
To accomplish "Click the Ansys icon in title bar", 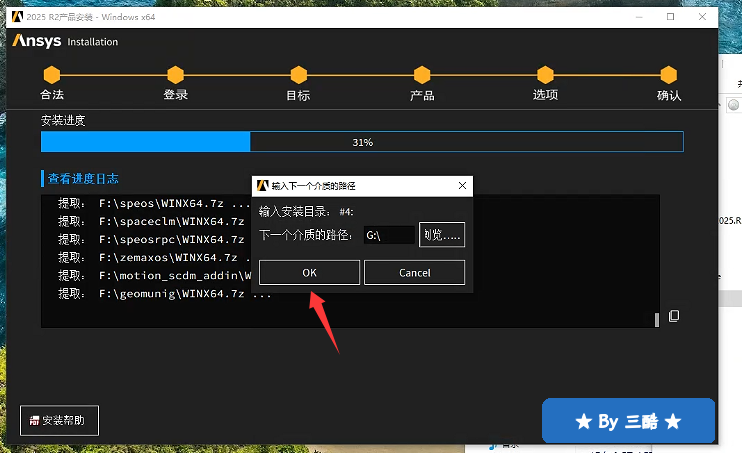I will pos(17,17).
